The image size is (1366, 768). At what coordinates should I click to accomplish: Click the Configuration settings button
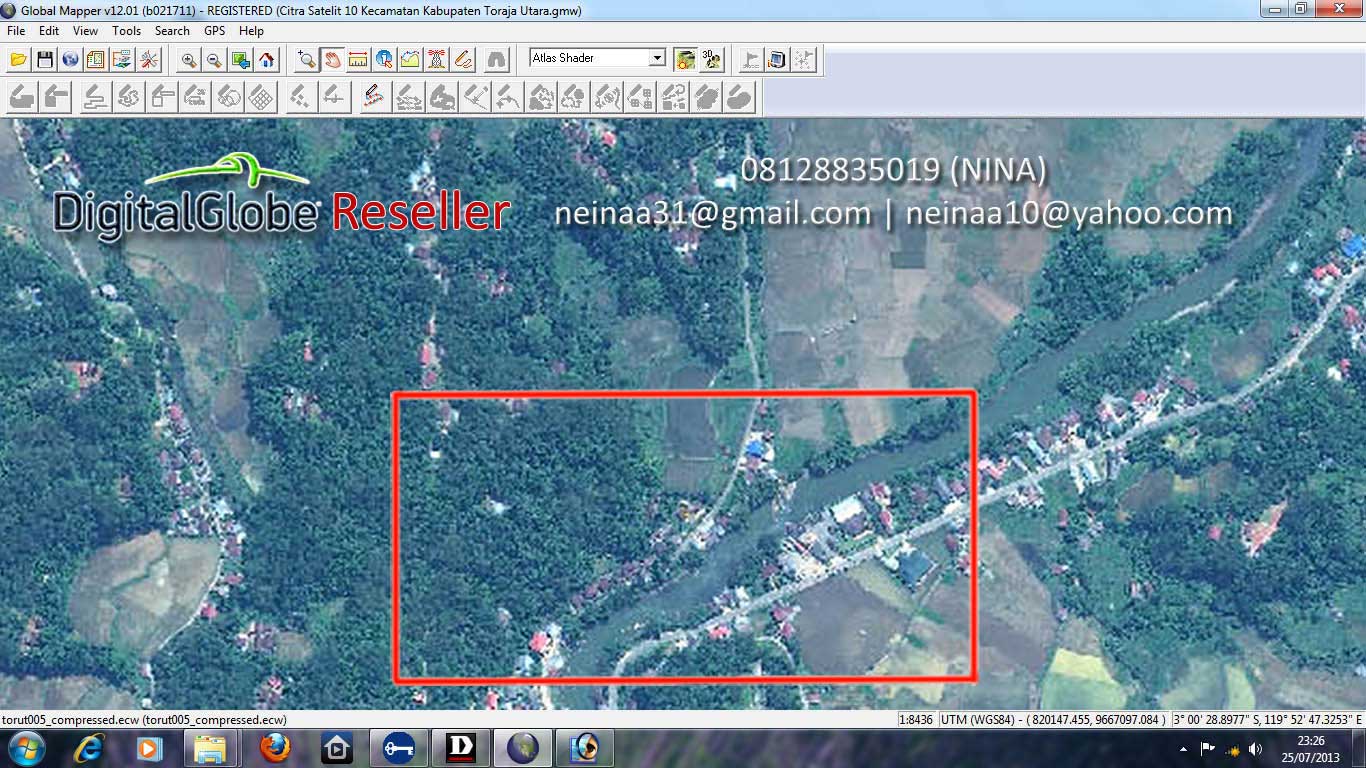pos(147,59)
